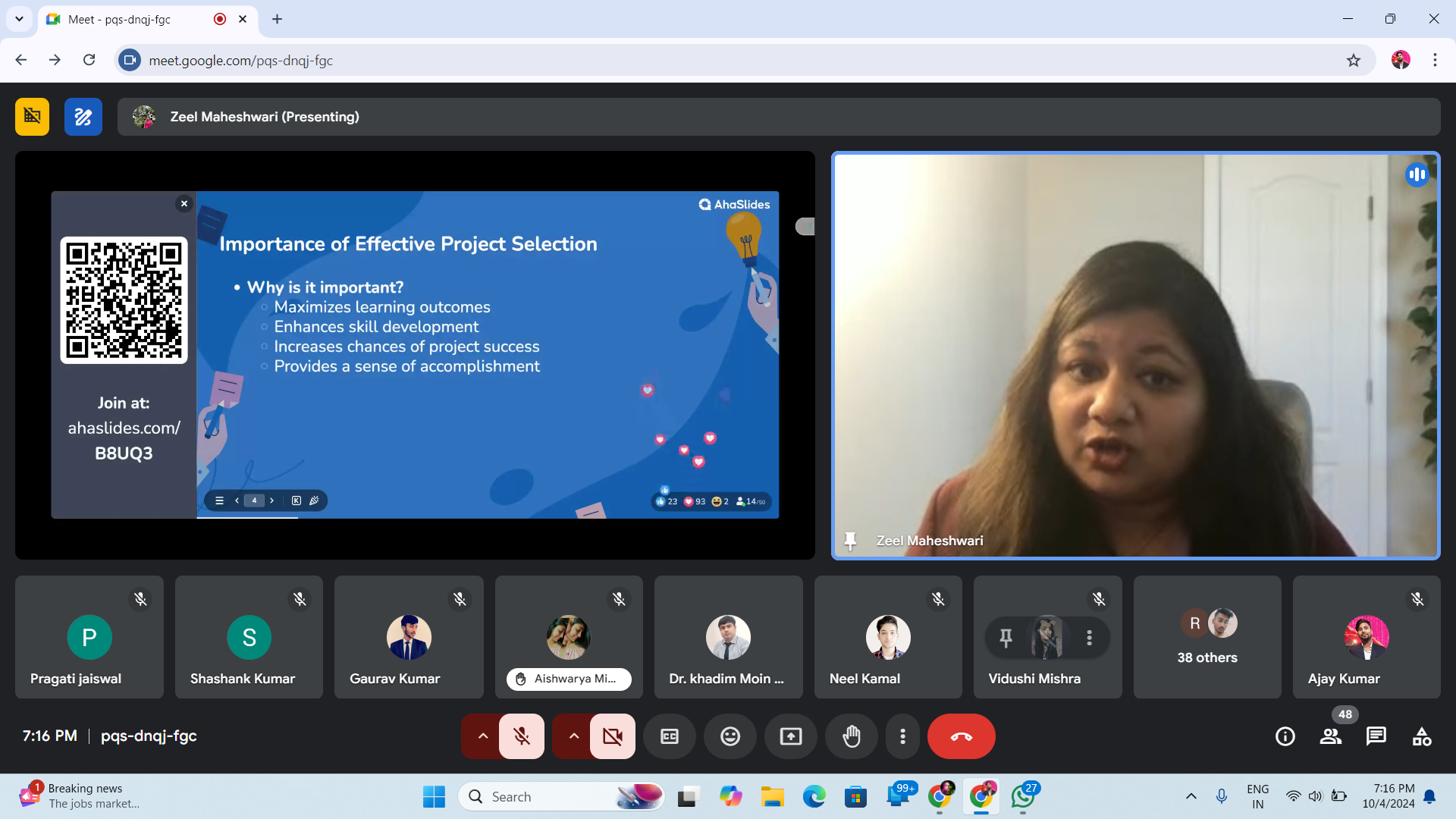This screenshot has width=1456, height=819.
Task: Open the activities shapes icon
Action: coord(1421,736)
